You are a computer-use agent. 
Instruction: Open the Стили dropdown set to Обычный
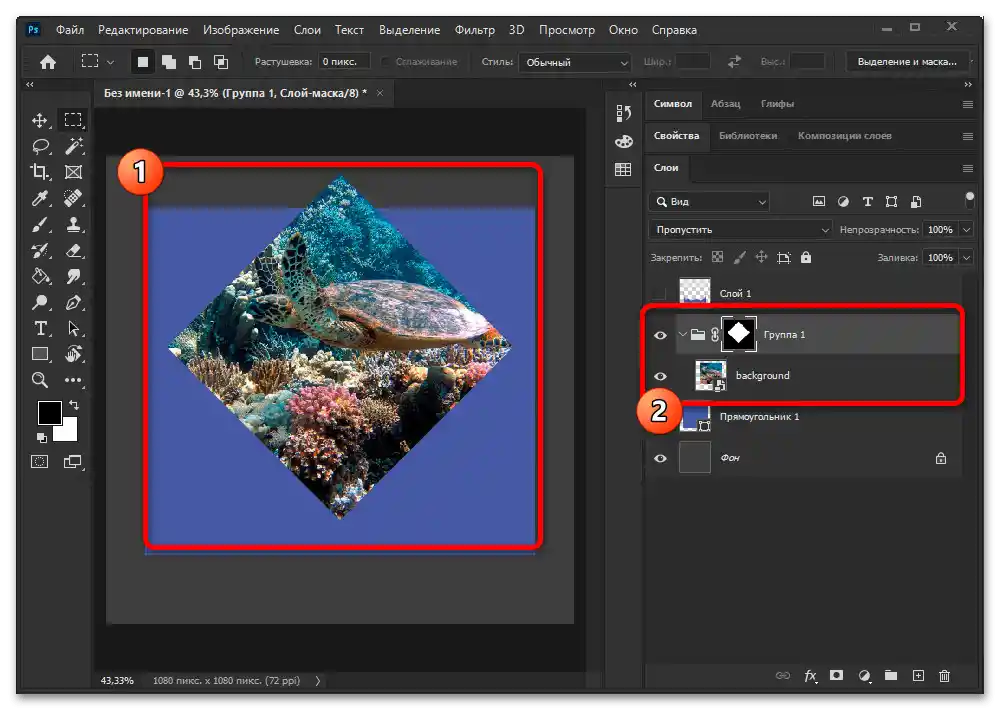[x=575, y=63]
